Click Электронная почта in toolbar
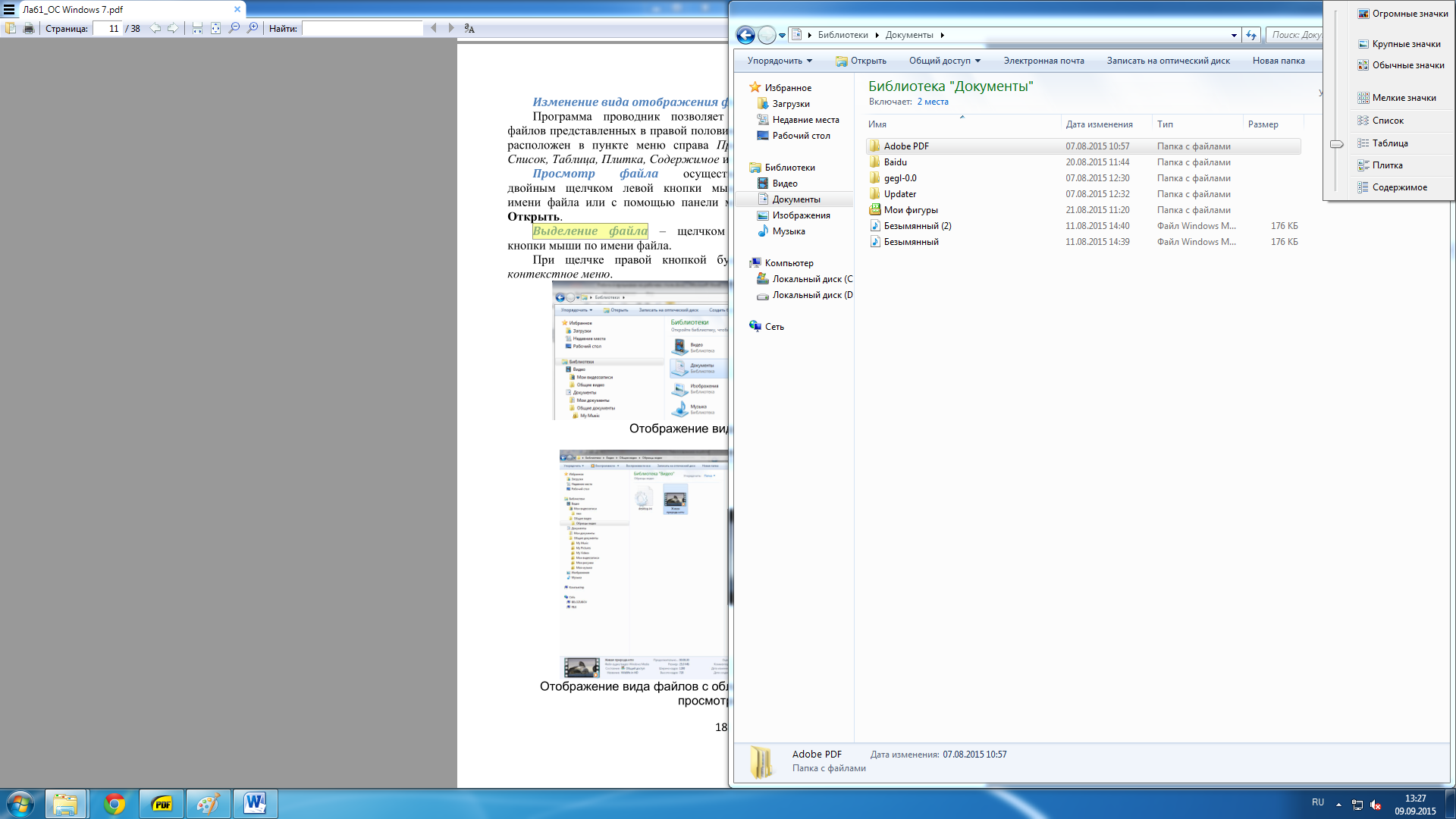 point(1043,61)
